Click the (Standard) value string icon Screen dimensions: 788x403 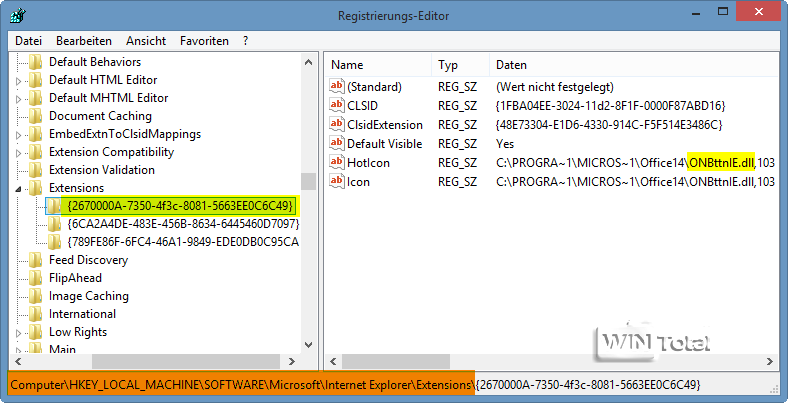[x=336, y=86]
